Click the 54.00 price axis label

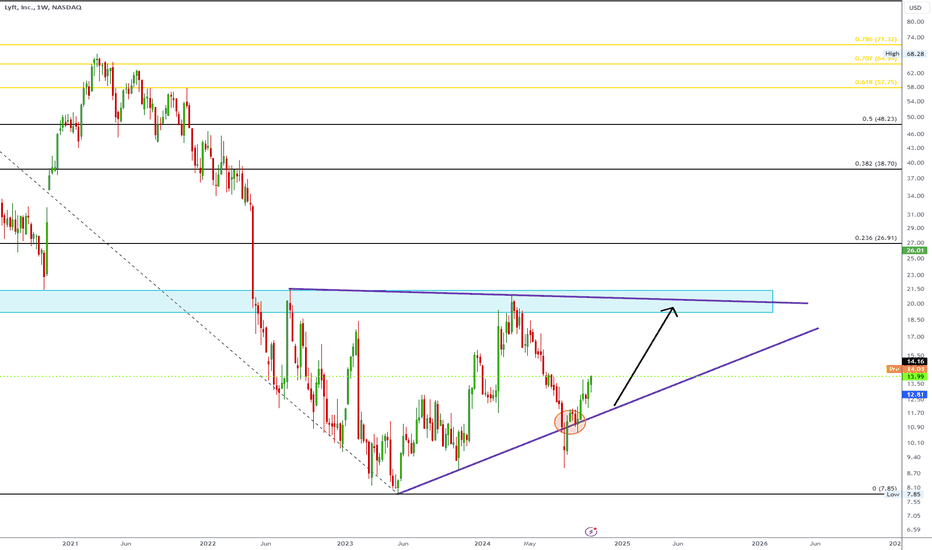(x=915, y=102)
